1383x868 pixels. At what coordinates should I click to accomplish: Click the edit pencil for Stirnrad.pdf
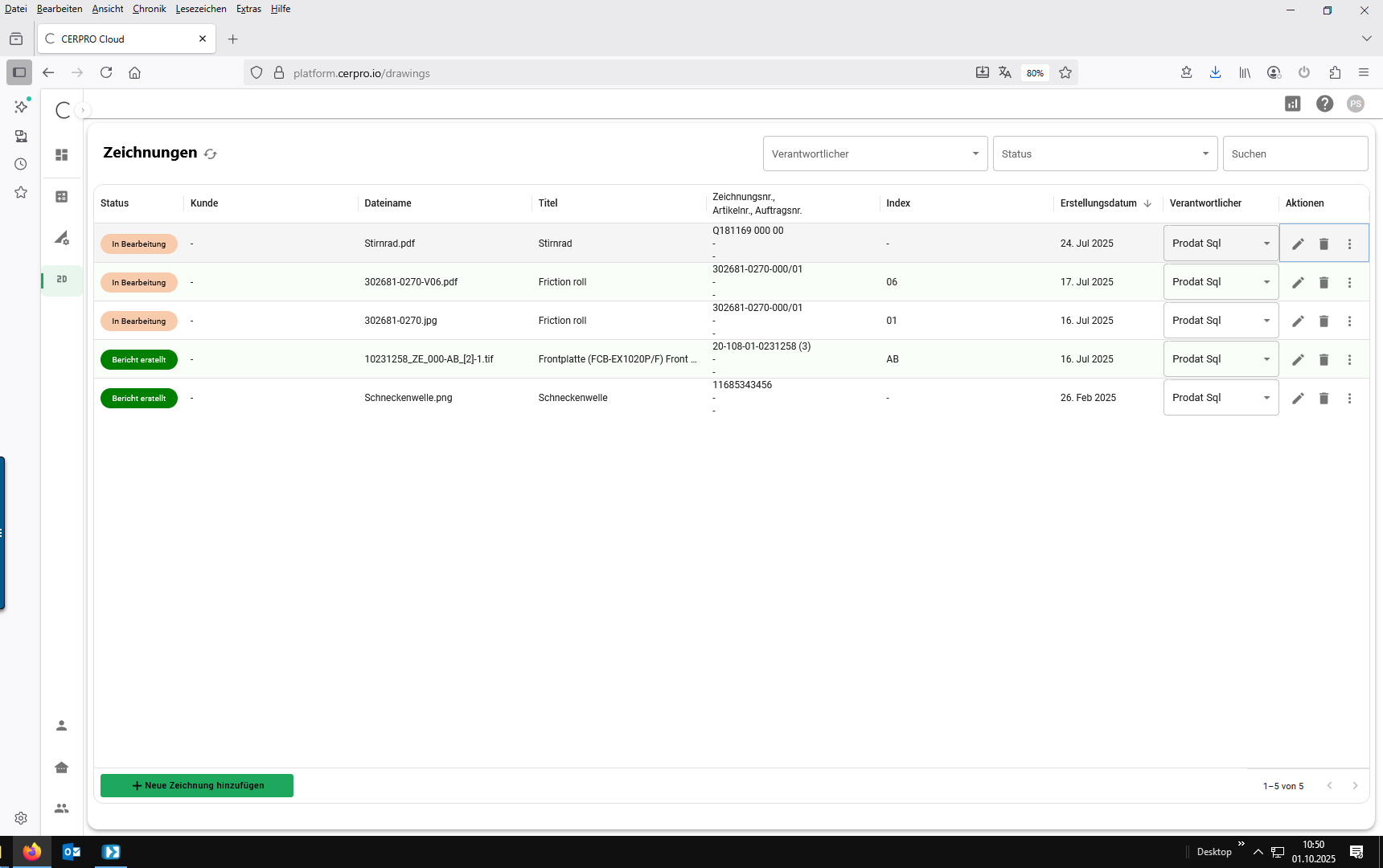coord(1298,244)
